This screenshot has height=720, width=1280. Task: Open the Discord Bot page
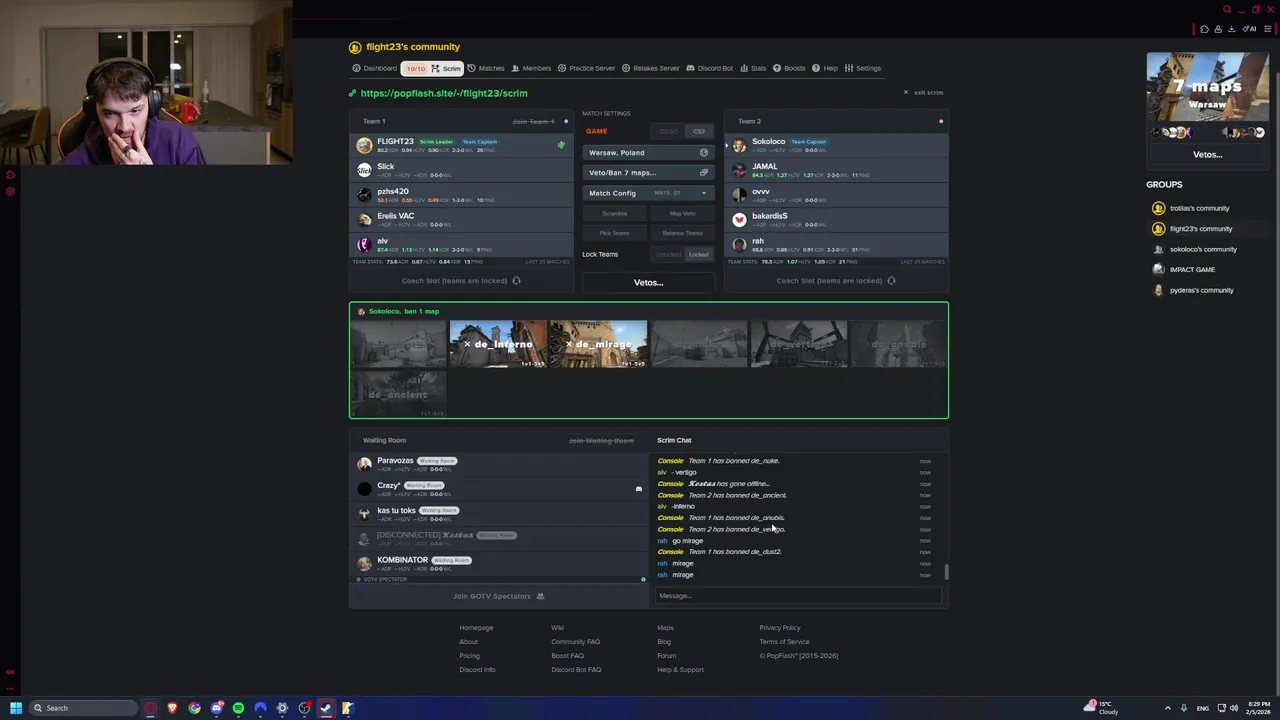point(709,68)
